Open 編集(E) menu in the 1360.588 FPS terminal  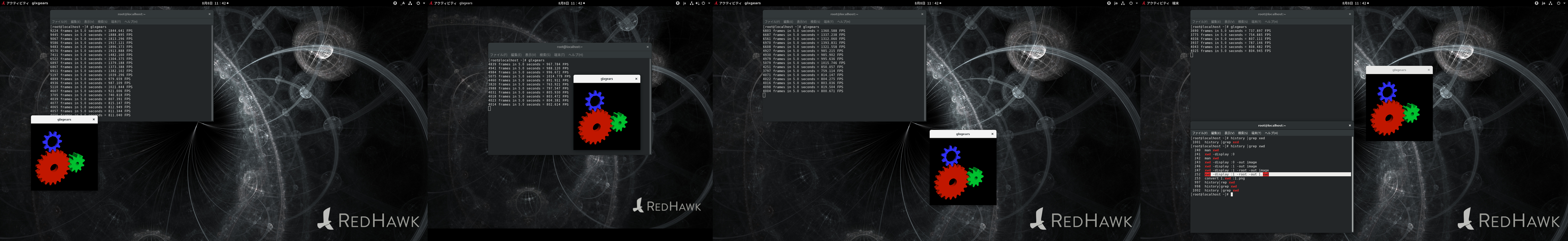pos(788,21)
